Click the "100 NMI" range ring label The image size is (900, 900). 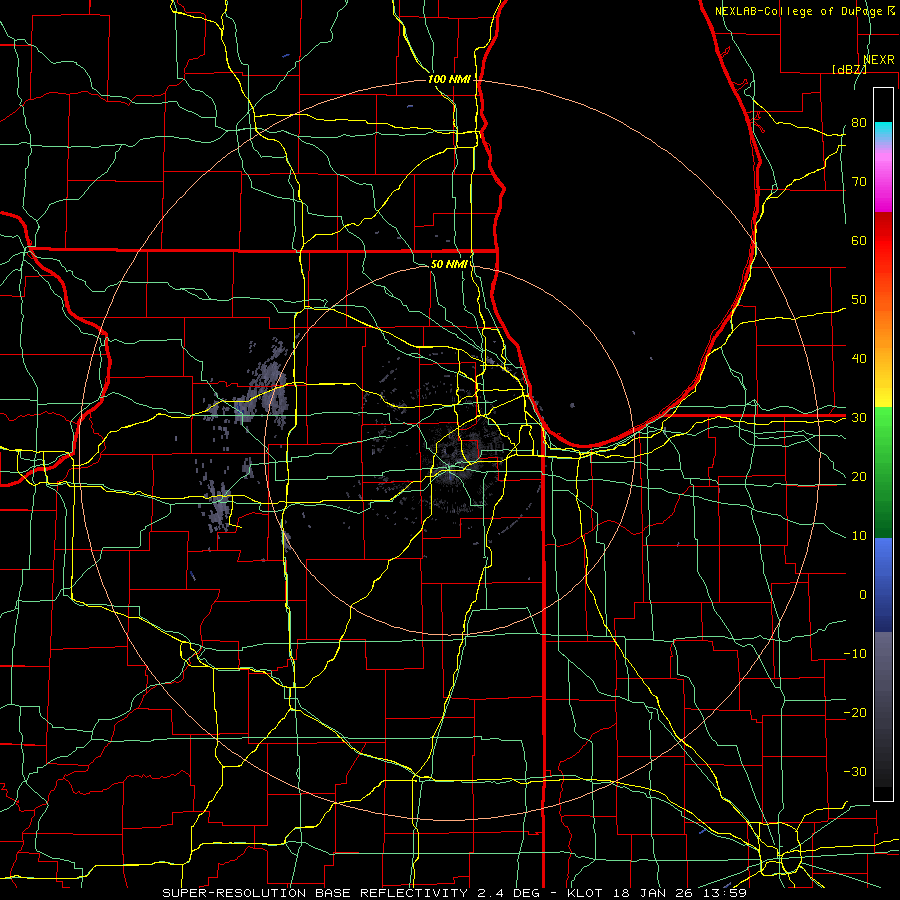(x=449, y=79)
